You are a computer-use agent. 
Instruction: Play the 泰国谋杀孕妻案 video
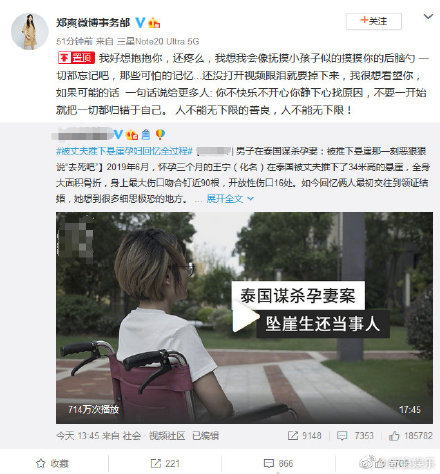point(244,318)
